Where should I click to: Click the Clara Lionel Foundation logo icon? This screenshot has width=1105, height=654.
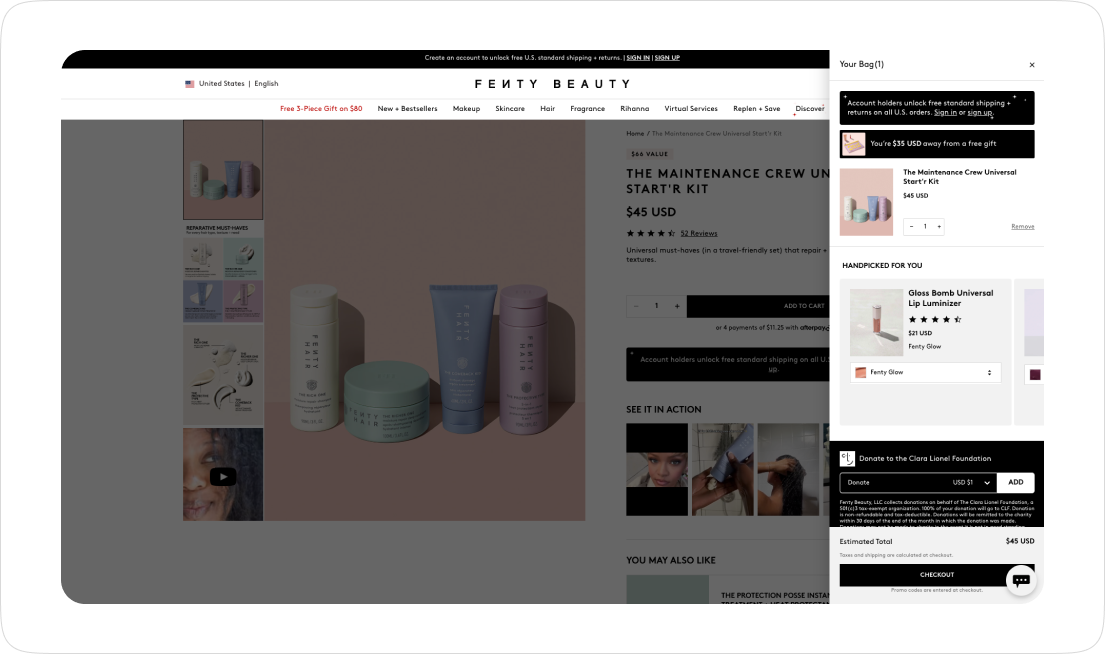(x=847, y=459)
